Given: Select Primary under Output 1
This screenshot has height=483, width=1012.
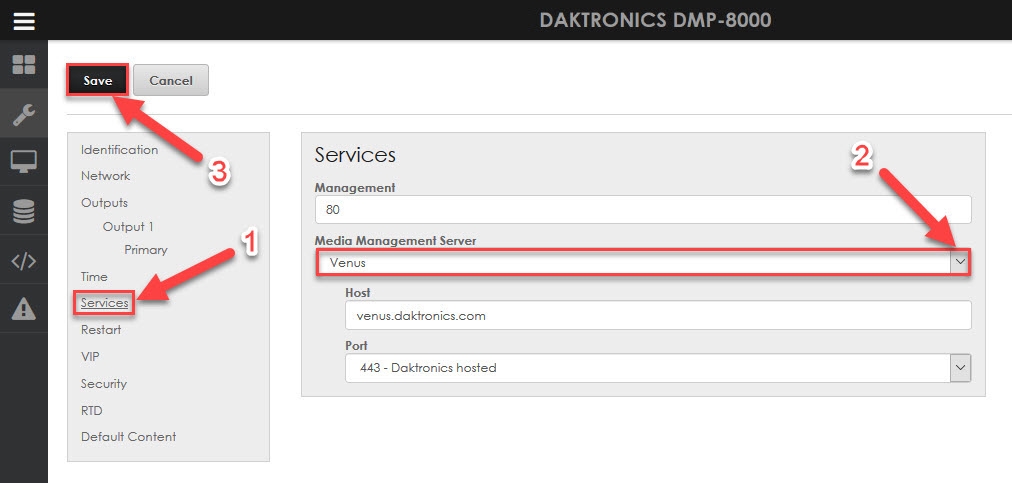Looking at the screenshot, I should coord(145,250).
